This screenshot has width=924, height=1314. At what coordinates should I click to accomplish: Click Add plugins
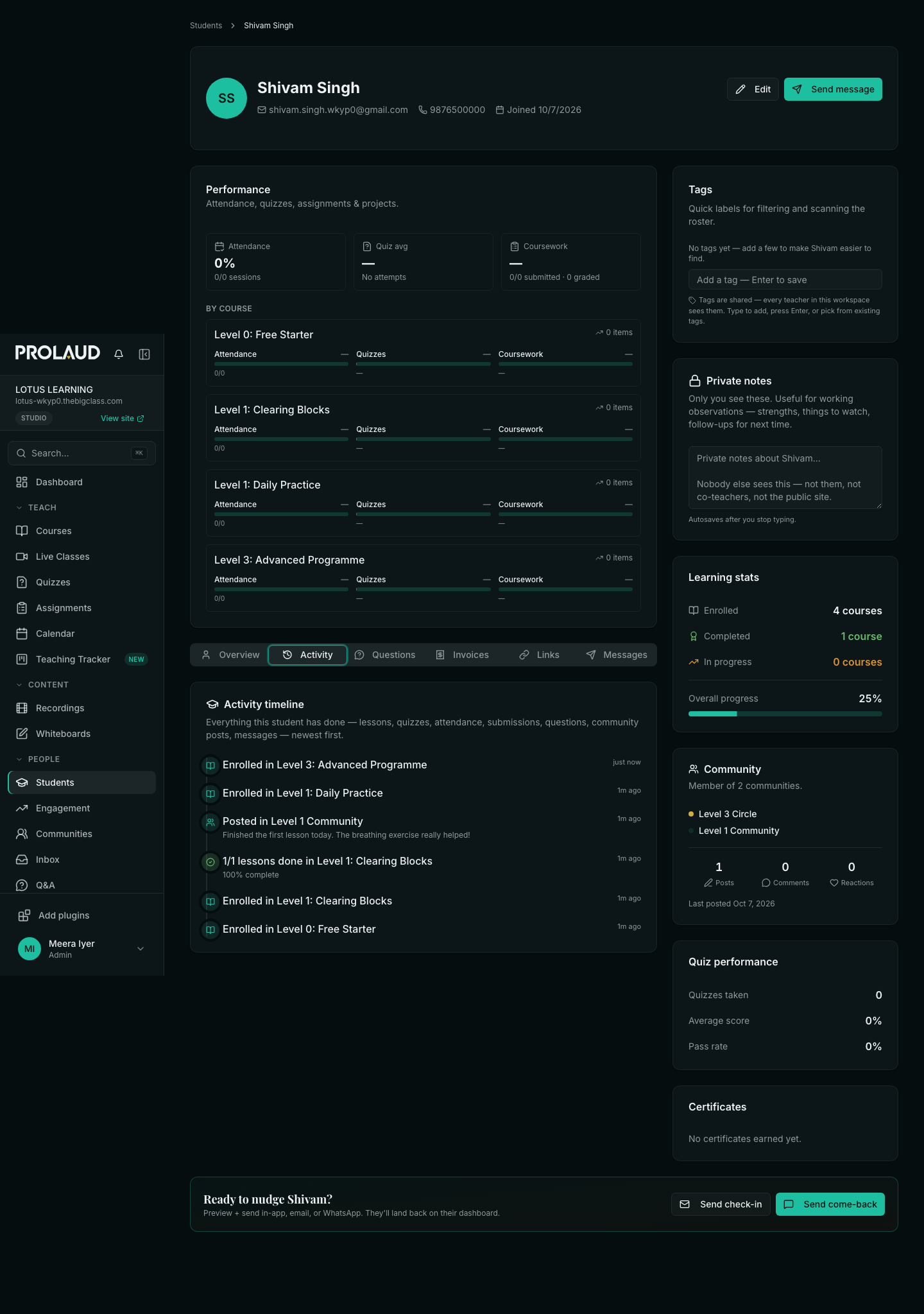(x=81, y=915)
